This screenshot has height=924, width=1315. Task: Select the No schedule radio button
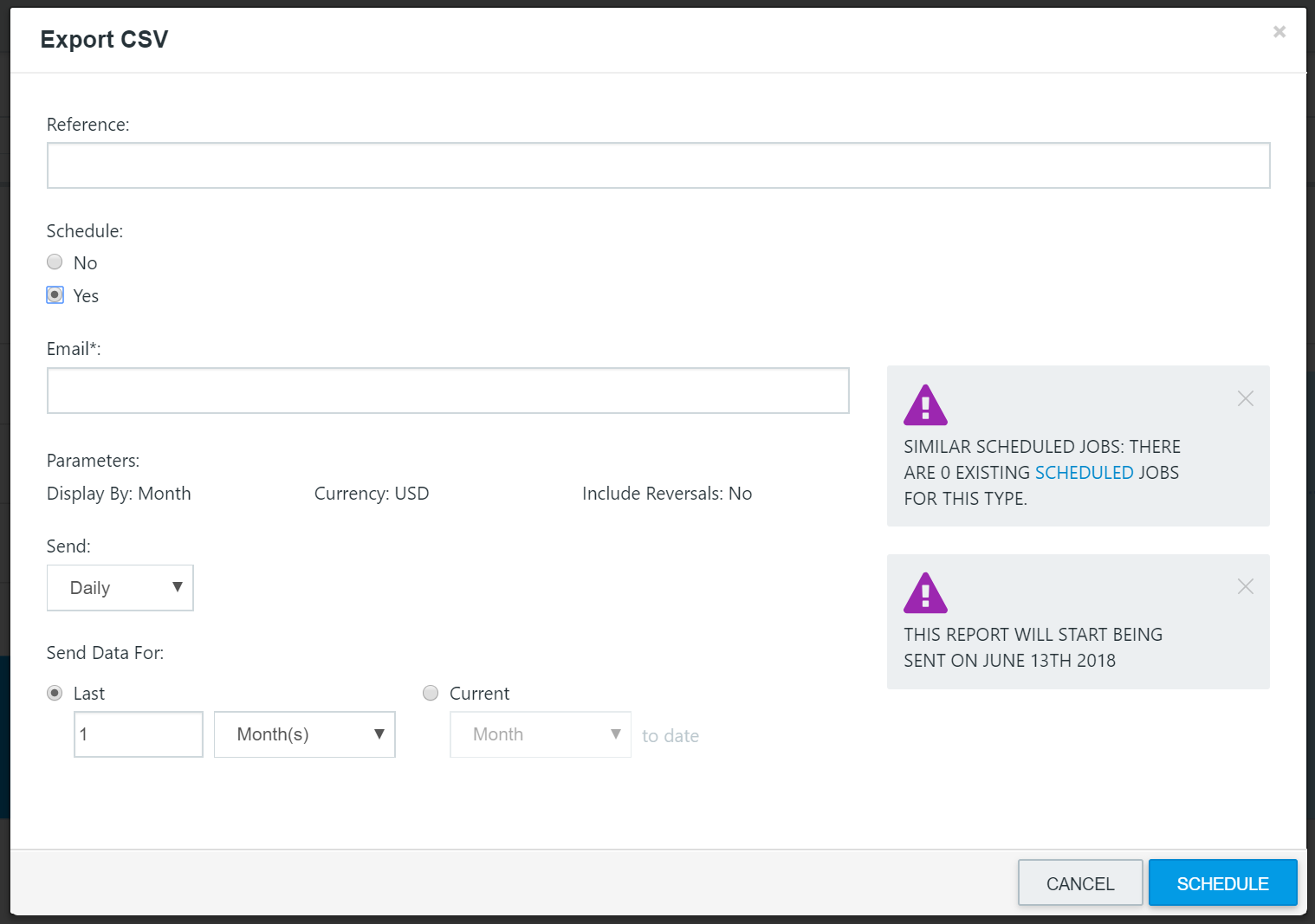click(55, 262)
